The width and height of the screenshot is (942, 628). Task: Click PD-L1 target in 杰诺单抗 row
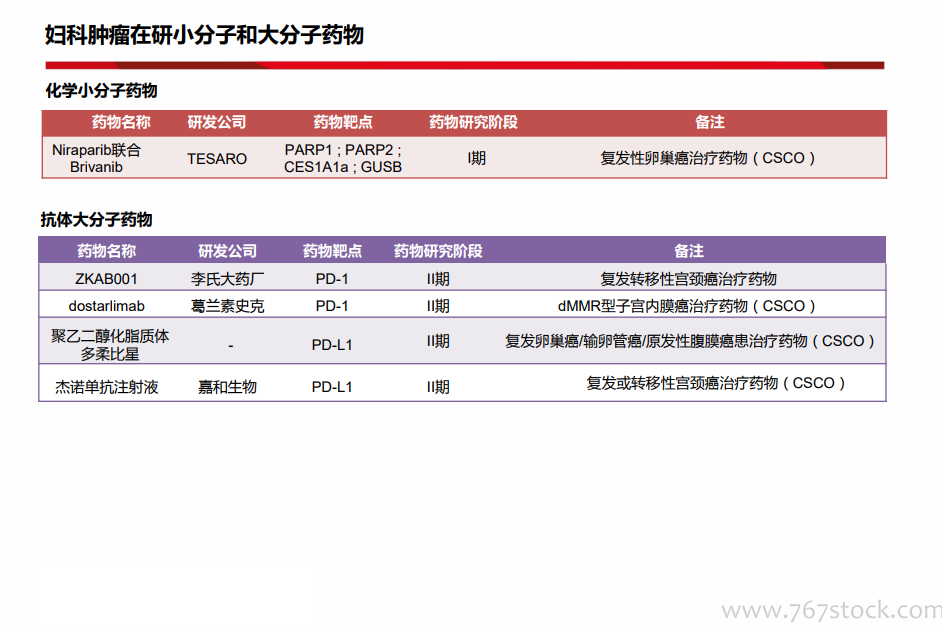(x=332, y=387)
